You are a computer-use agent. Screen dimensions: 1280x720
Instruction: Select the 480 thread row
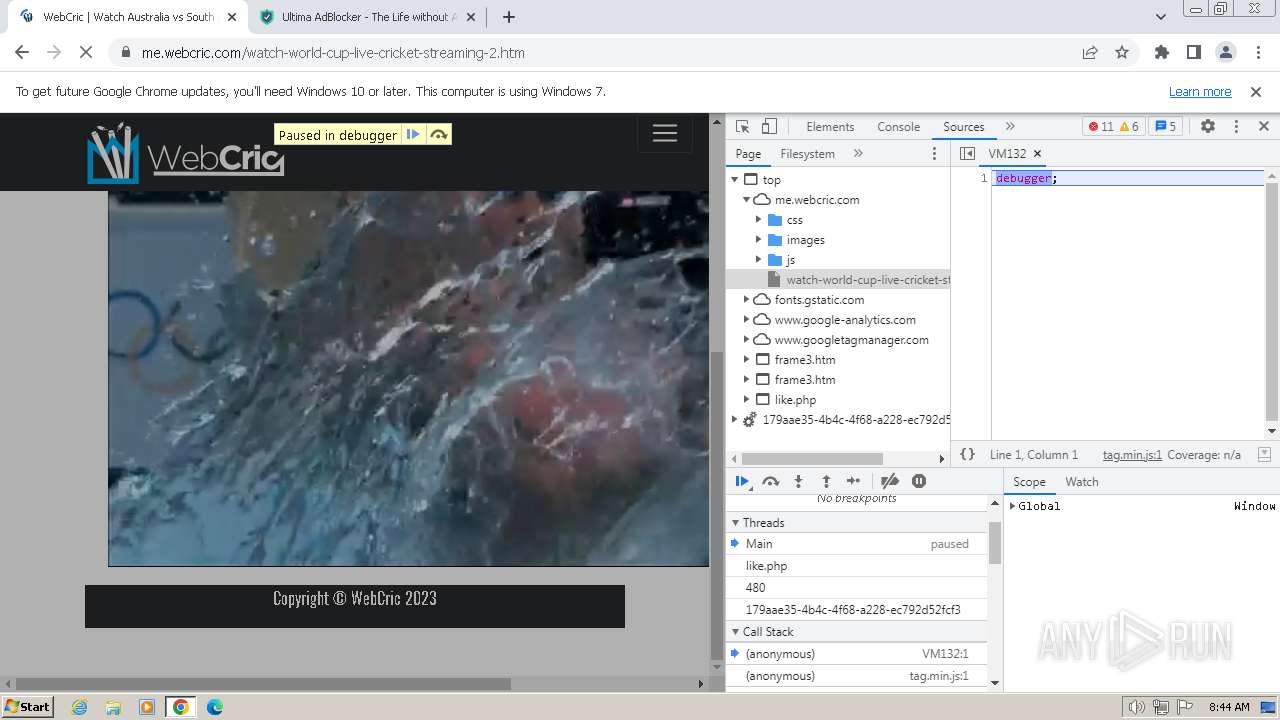(857, 588)
